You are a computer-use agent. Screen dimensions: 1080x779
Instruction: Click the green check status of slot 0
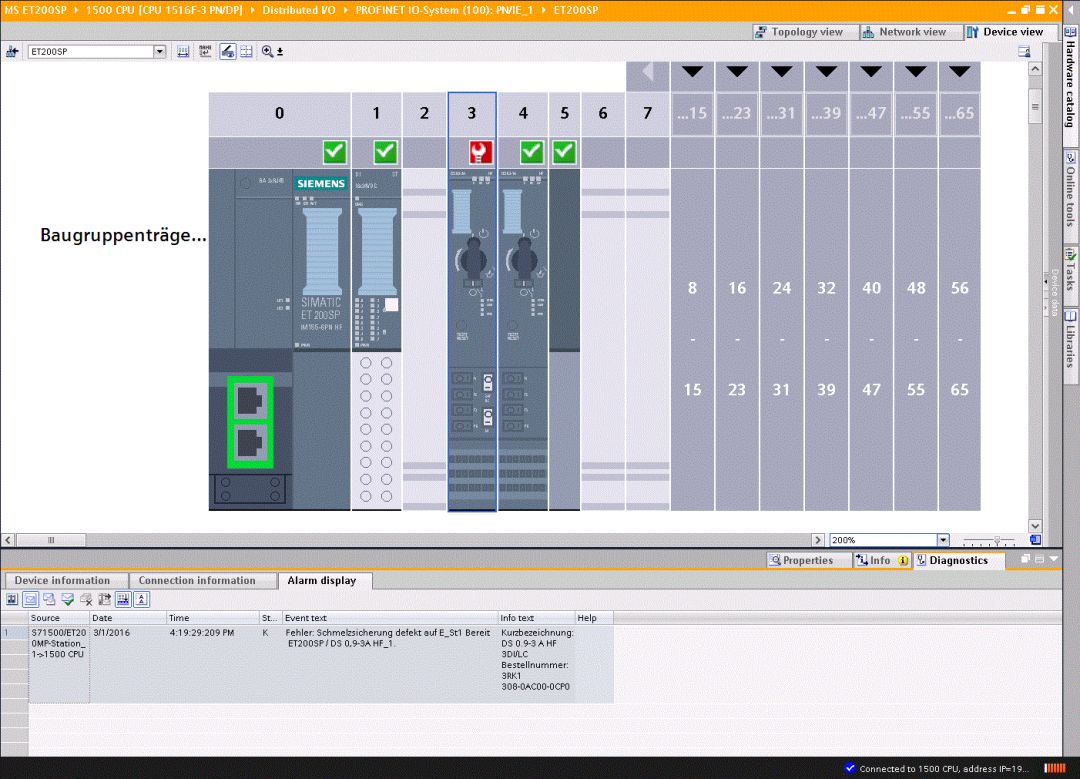coord(335,152)
